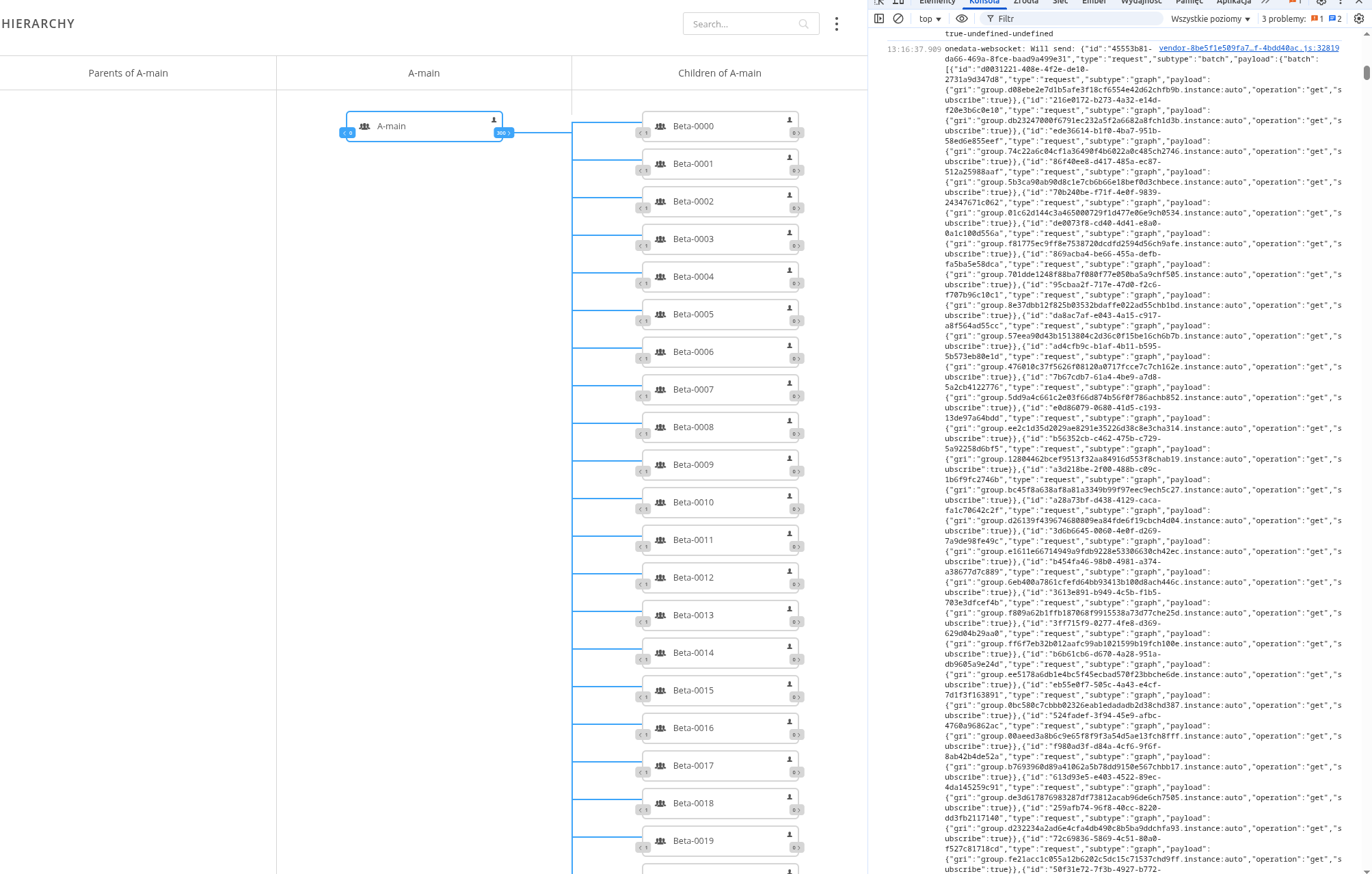The height and width of the screenshot is (874, 1372).
Task: Open console settings gear
Action: point(1359,18)
